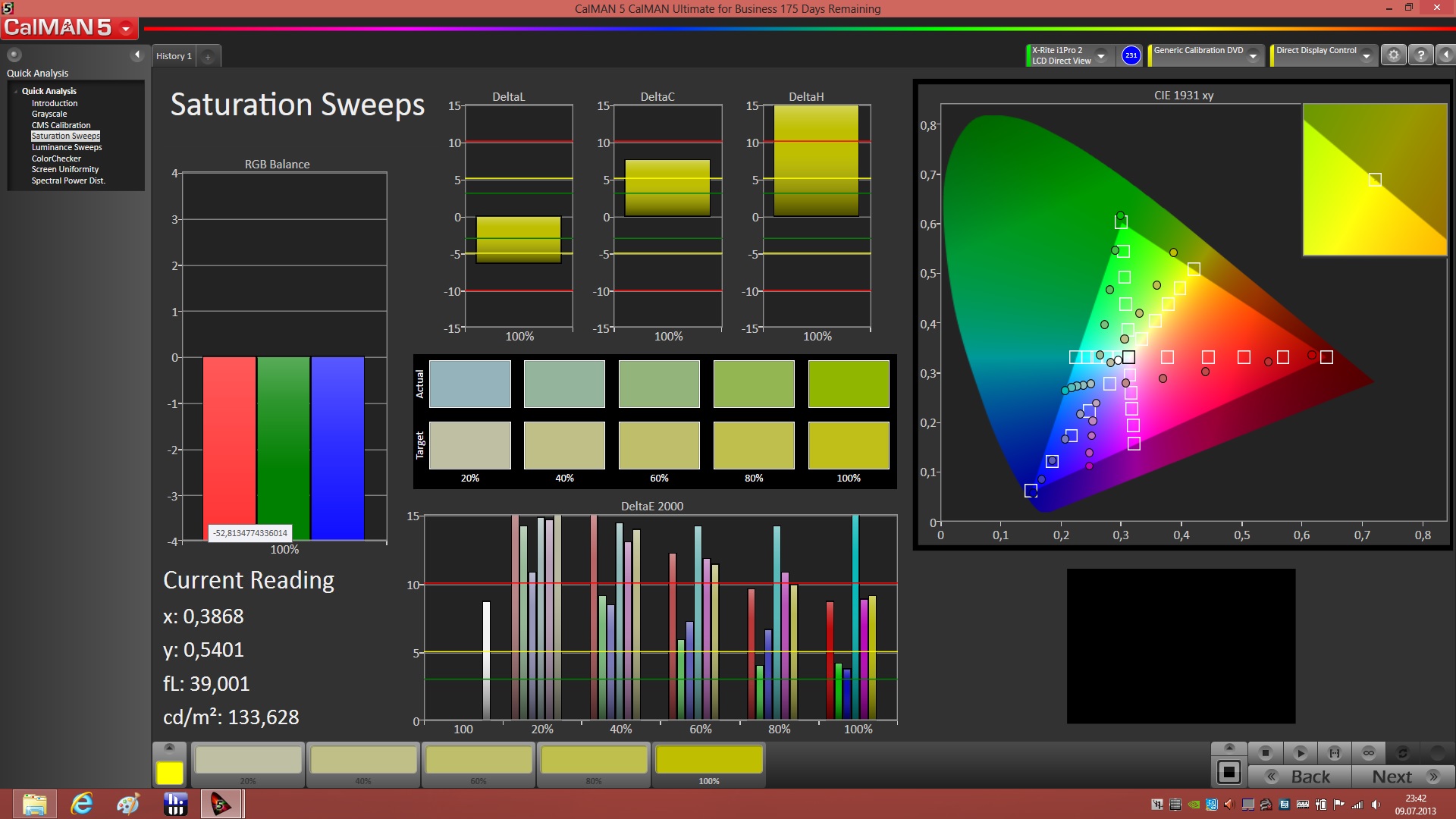Open the settings gear icon

[x=1393, y=55]
